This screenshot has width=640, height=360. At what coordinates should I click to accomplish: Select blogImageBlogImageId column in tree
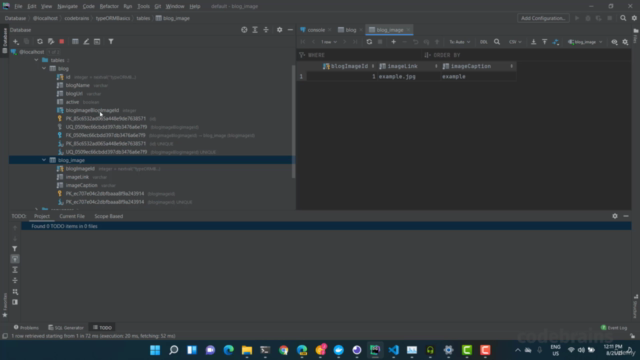point(92,110)
